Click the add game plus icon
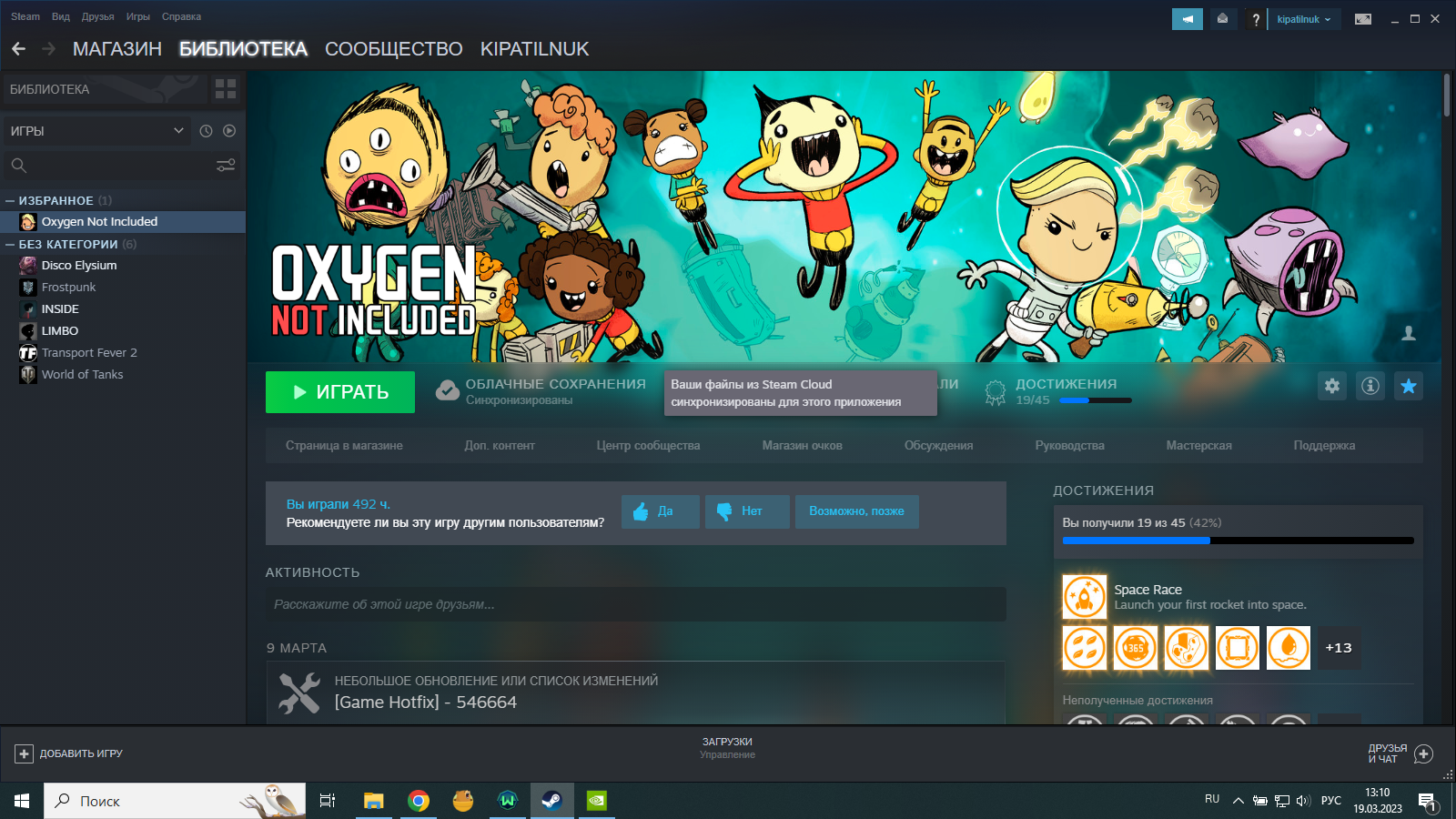This screenshot has width=1456, height=819. pos(24,753)
